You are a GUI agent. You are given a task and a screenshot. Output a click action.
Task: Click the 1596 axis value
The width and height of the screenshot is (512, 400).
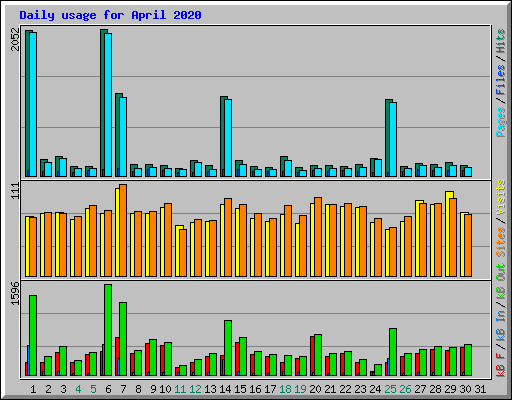tap(15, 293)
